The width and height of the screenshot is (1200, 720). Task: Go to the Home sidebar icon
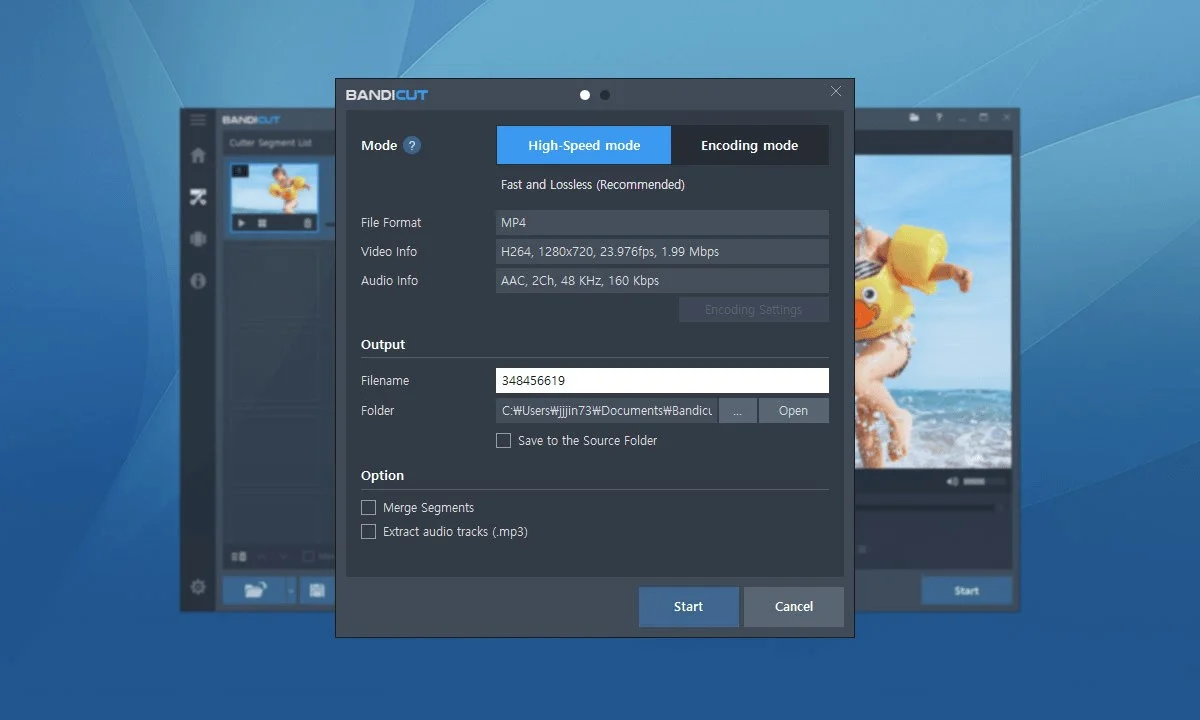tap(198, 155)
